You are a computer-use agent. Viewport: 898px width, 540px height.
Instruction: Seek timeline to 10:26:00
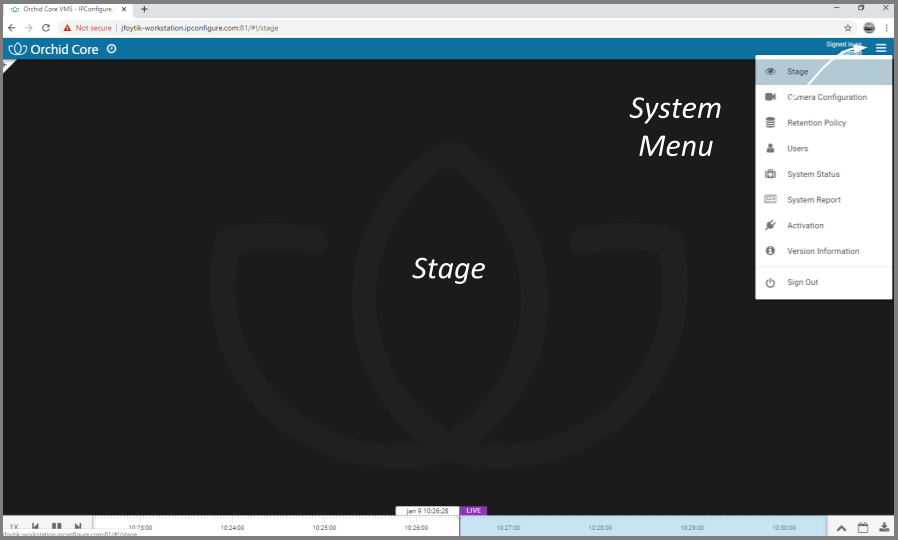tap(416, 527)
